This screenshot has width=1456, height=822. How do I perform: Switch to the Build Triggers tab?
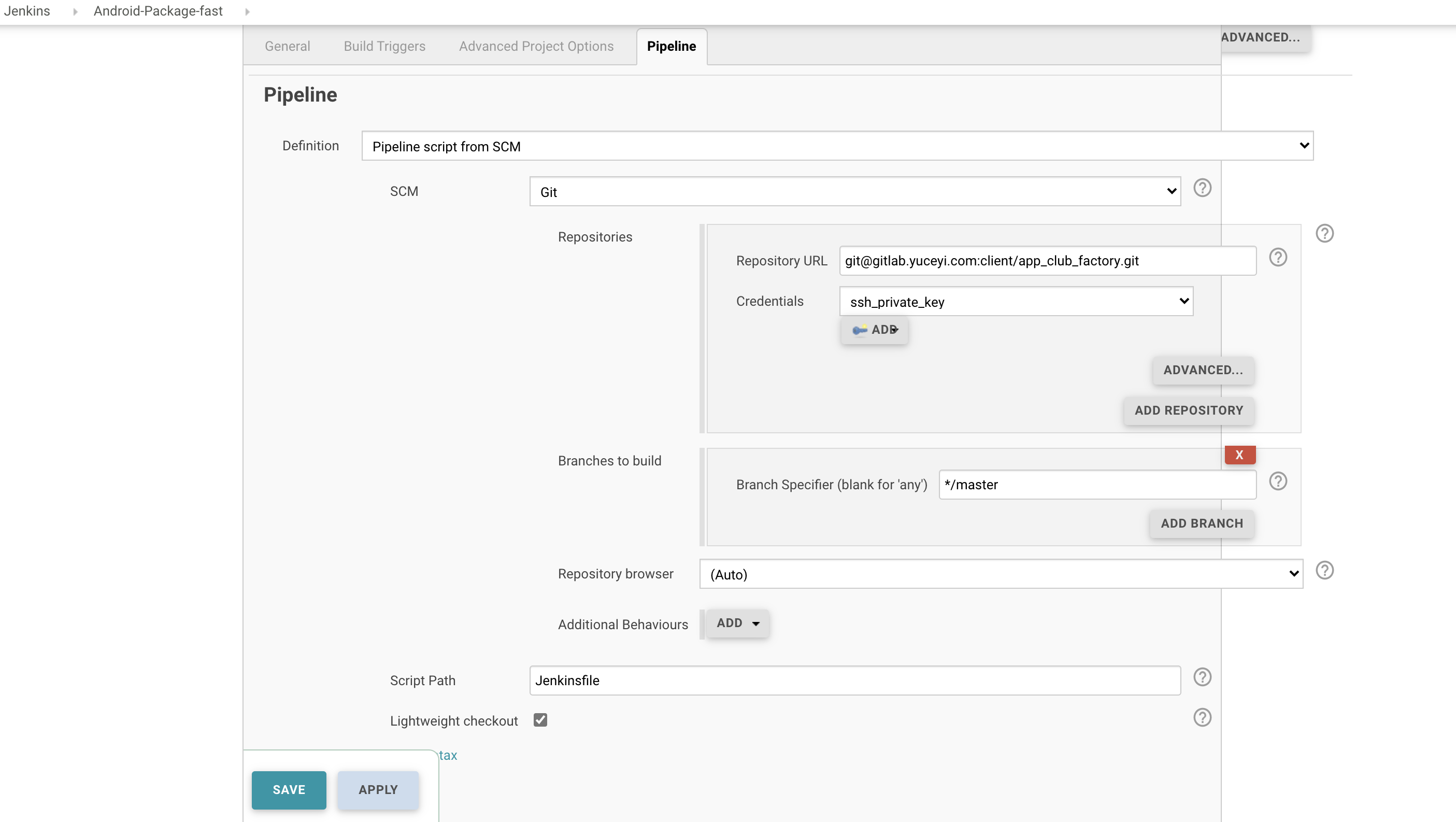point(384,46)
